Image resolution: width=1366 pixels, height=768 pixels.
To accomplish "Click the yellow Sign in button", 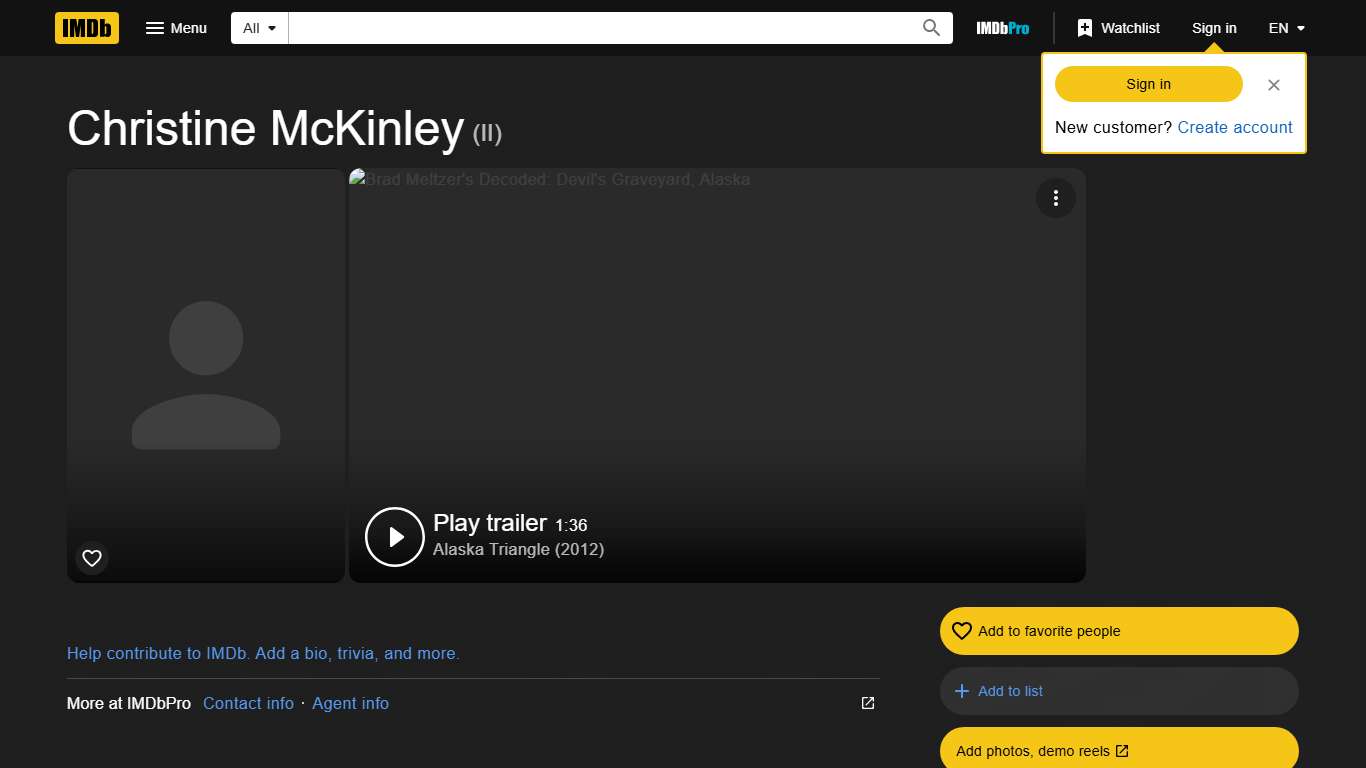I will coord(1147,84).
